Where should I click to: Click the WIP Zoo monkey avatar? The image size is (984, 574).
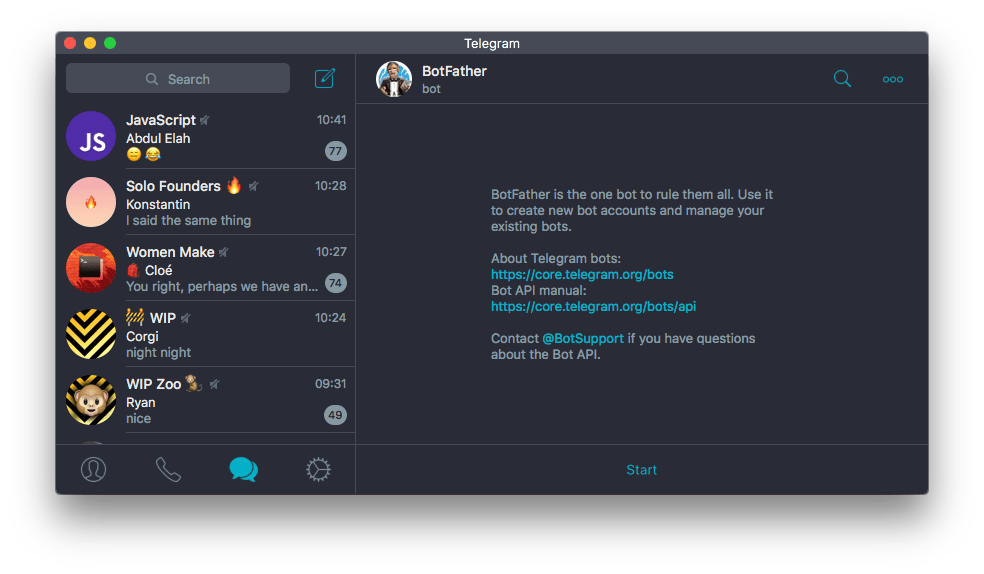click(x=91, y=400)
